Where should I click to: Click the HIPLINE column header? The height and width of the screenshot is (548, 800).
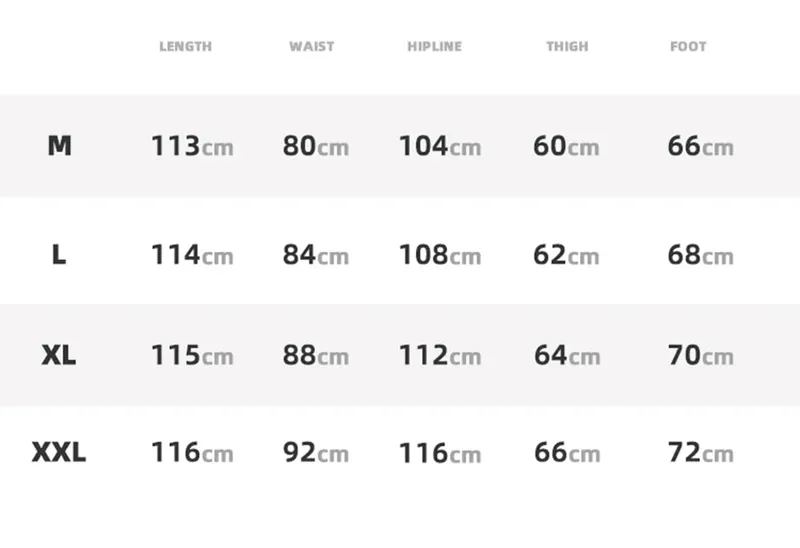click(435, 46)
